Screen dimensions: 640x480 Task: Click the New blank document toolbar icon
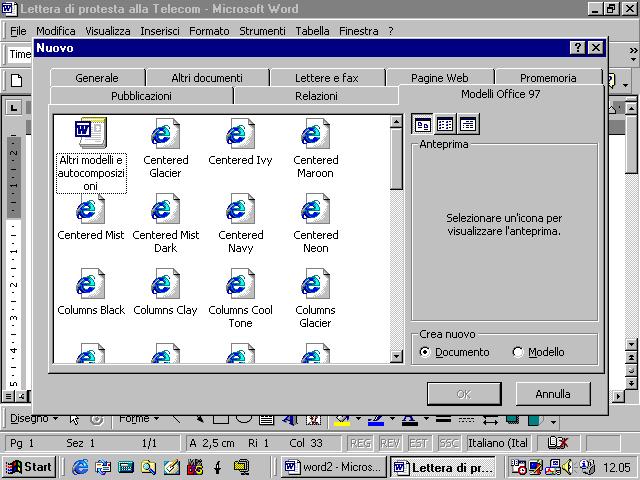(16, 80)
